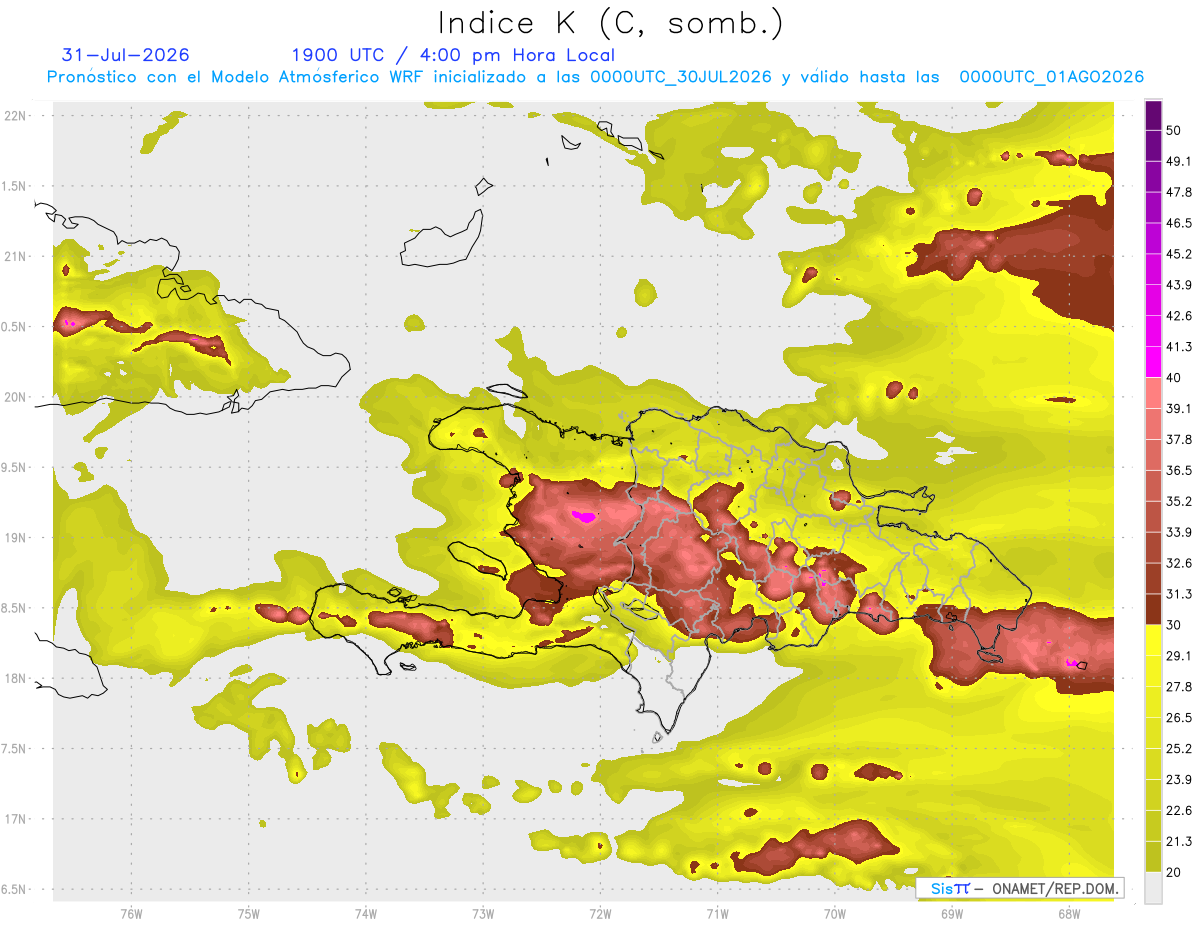Click the "68W" longitude label

tap(1069, 913)
